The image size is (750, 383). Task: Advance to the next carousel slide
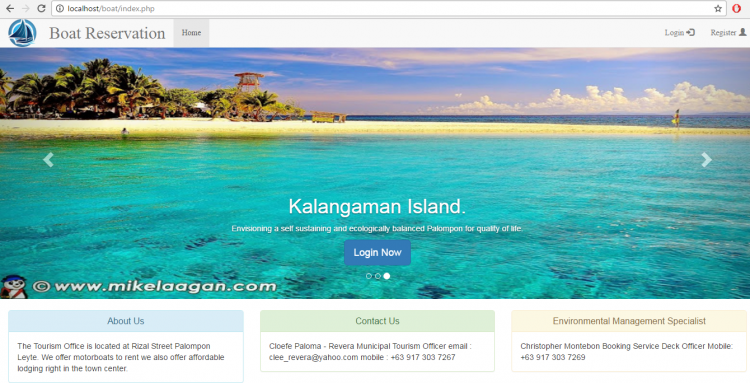[706, 160]
